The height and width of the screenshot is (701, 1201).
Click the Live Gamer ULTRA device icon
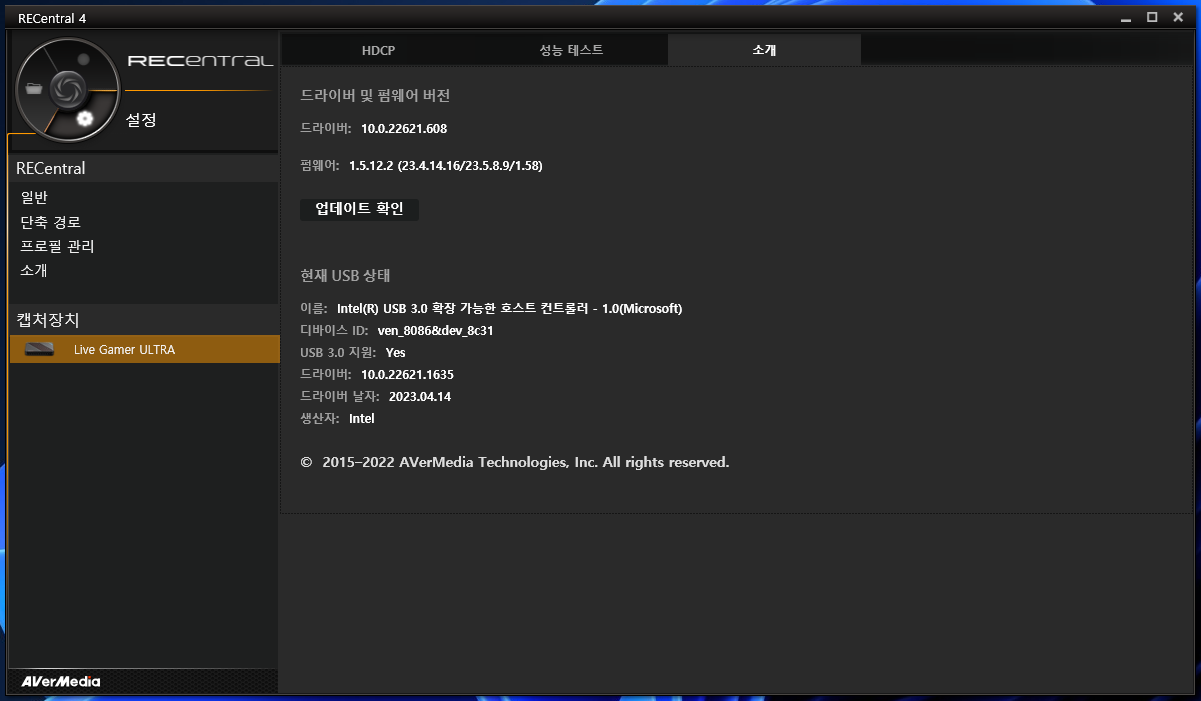coord(39,349)
